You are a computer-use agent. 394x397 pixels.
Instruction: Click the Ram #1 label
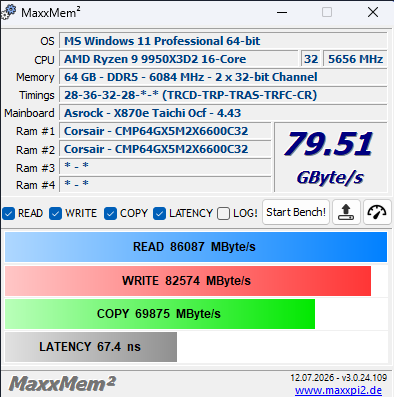click(x=35, y=131)
